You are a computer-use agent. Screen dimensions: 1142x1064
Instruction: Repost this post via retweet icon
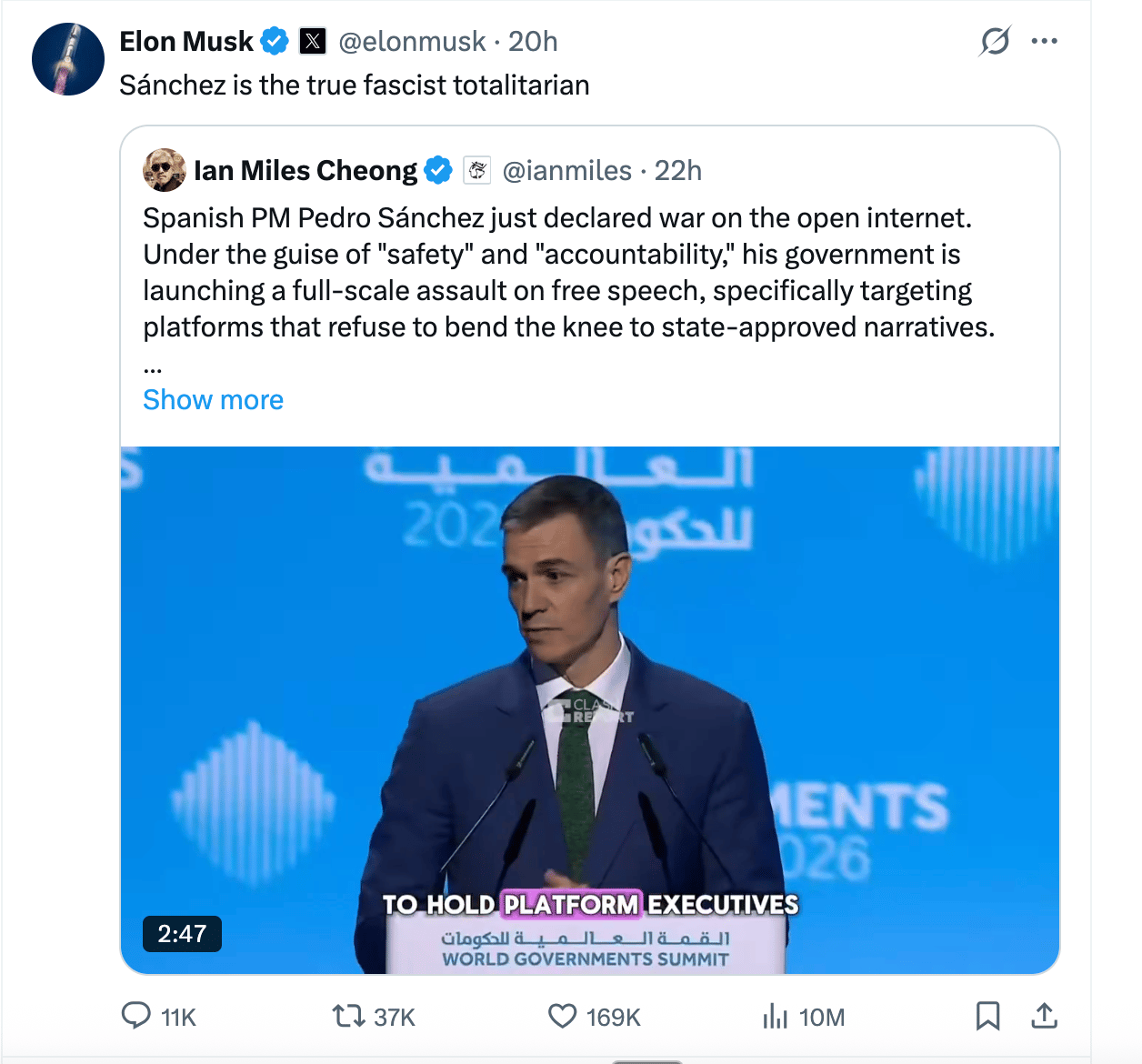click(347, 1015)
